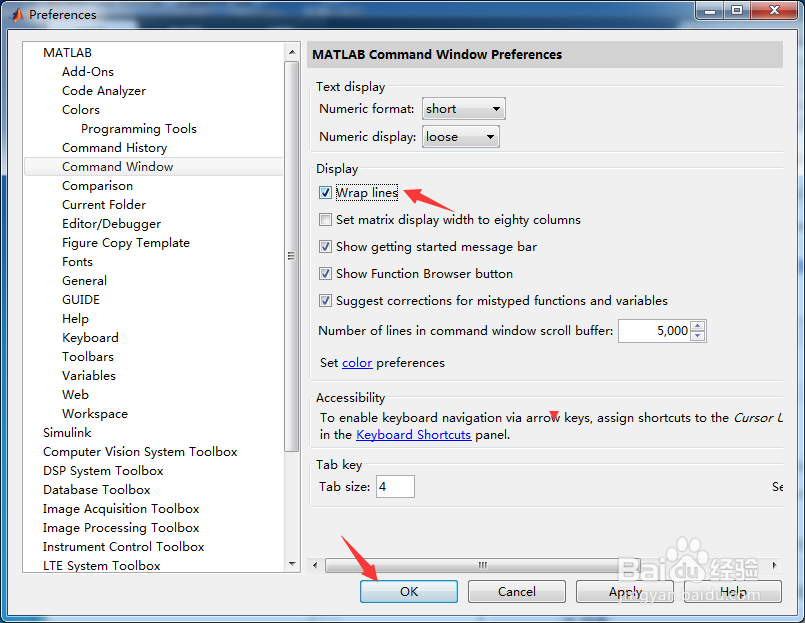Click horizontal scrollbar left arrow
Image resolution: width=805 pixels, height=623 pixels.
point(315,565)
